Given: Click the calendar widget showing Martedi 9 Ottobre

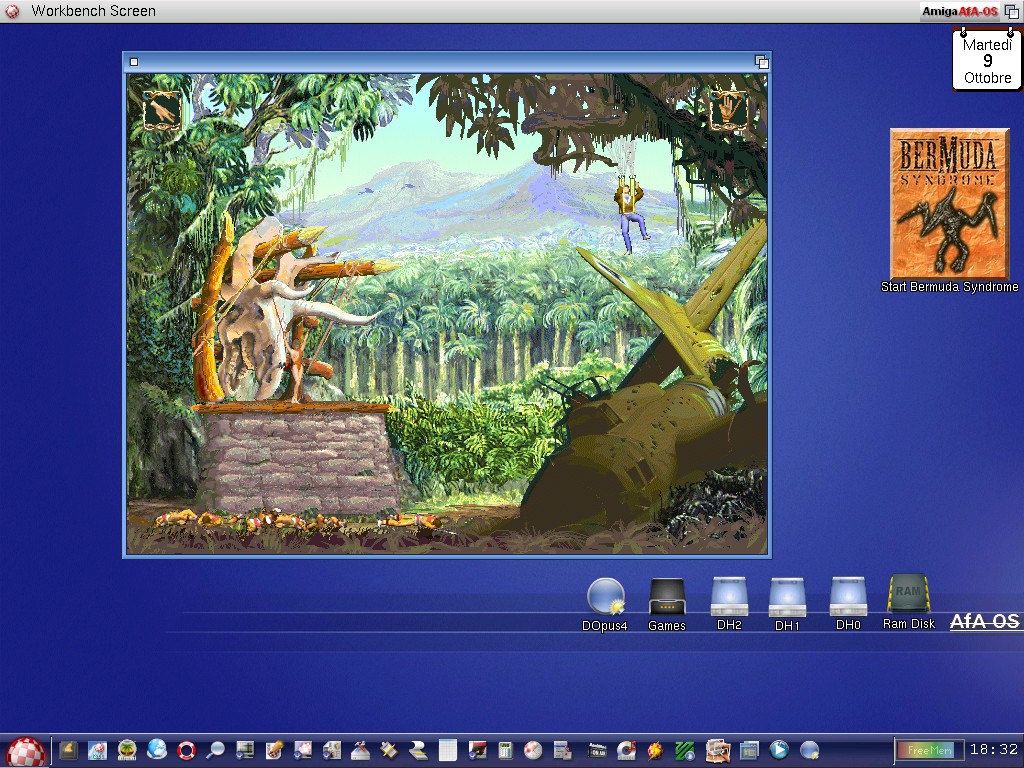Looking at the screenshot, I should coord(987,61).
